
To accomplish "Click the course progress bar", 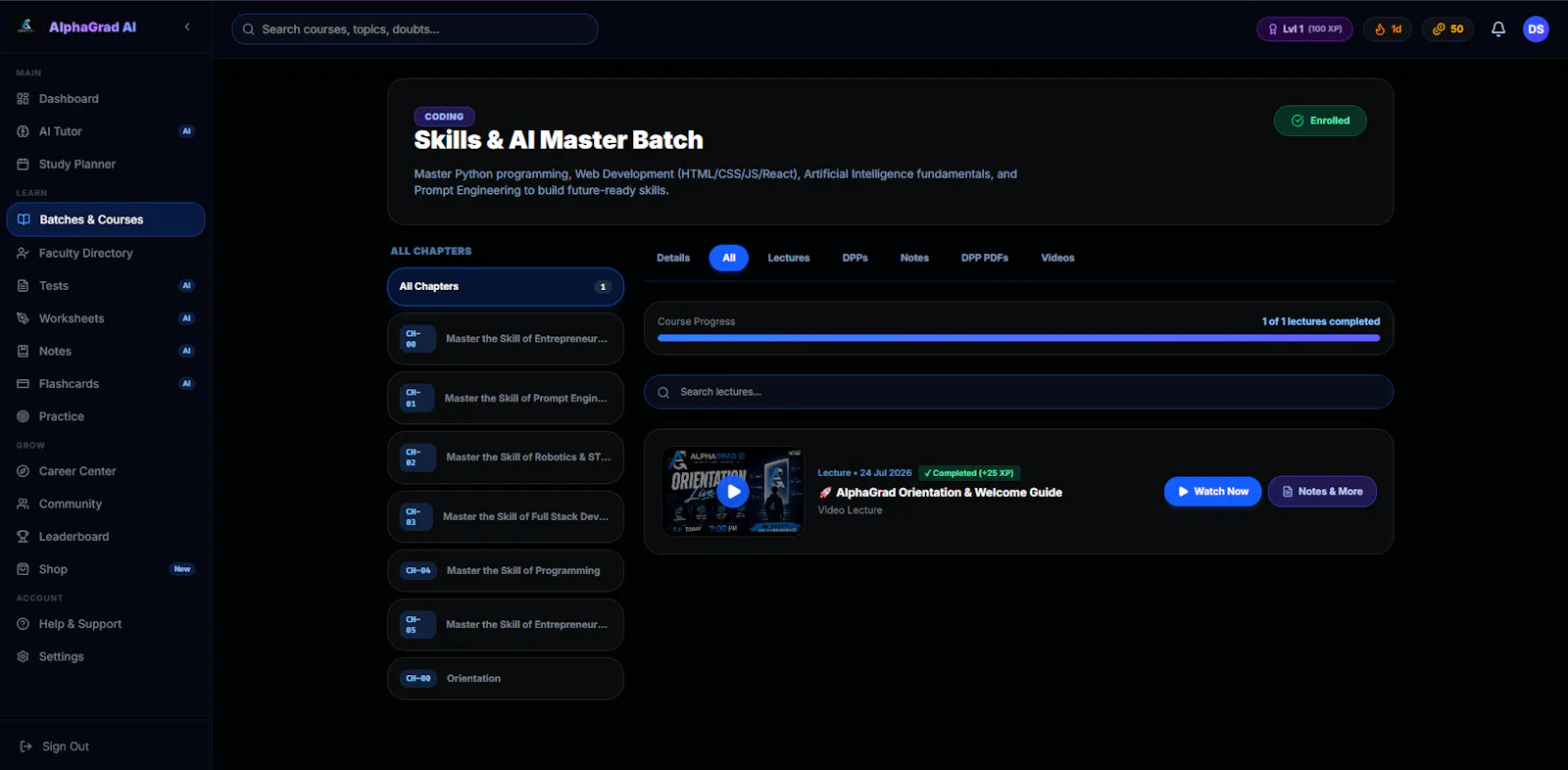I will tap(1018, 338).
